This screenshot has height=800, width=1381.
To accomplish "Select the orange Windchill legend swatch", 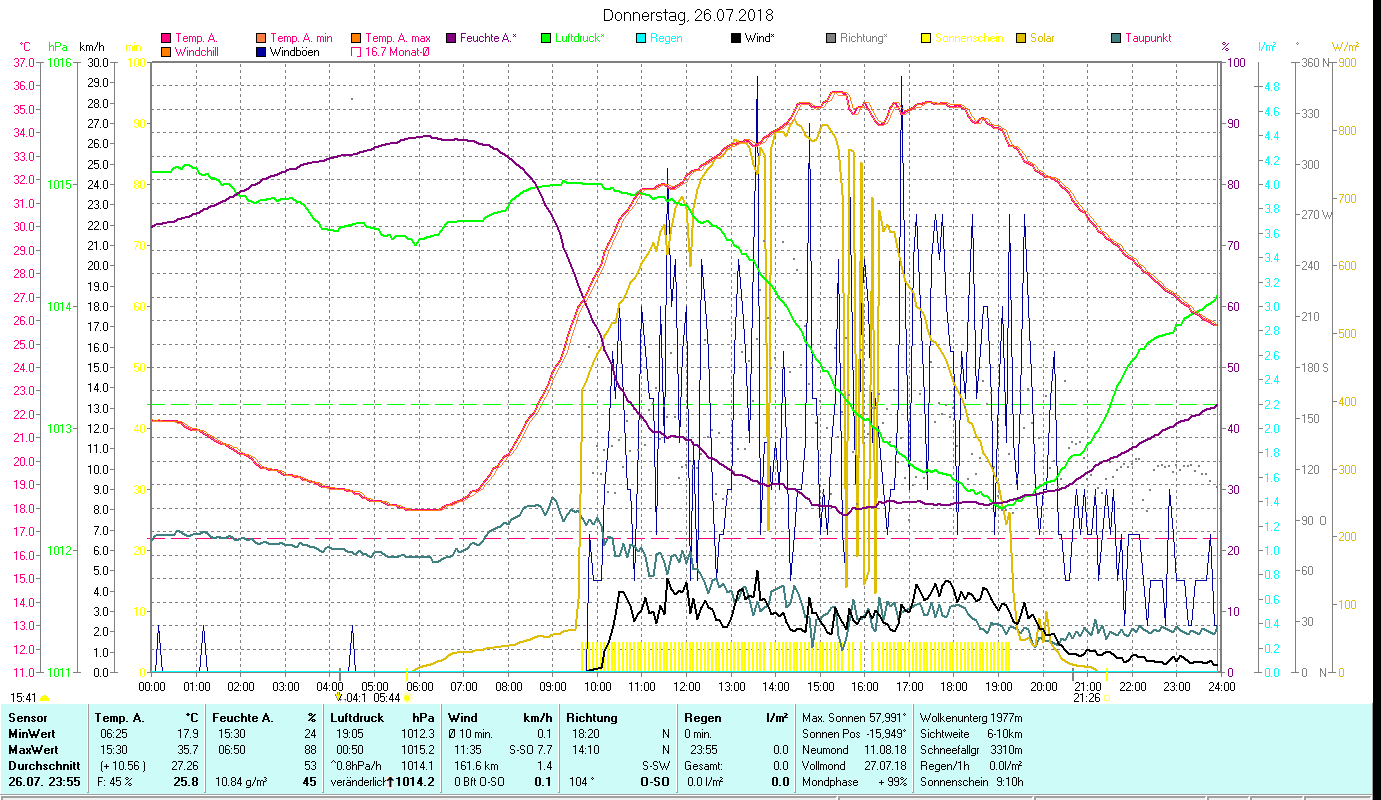I will 166,52.
